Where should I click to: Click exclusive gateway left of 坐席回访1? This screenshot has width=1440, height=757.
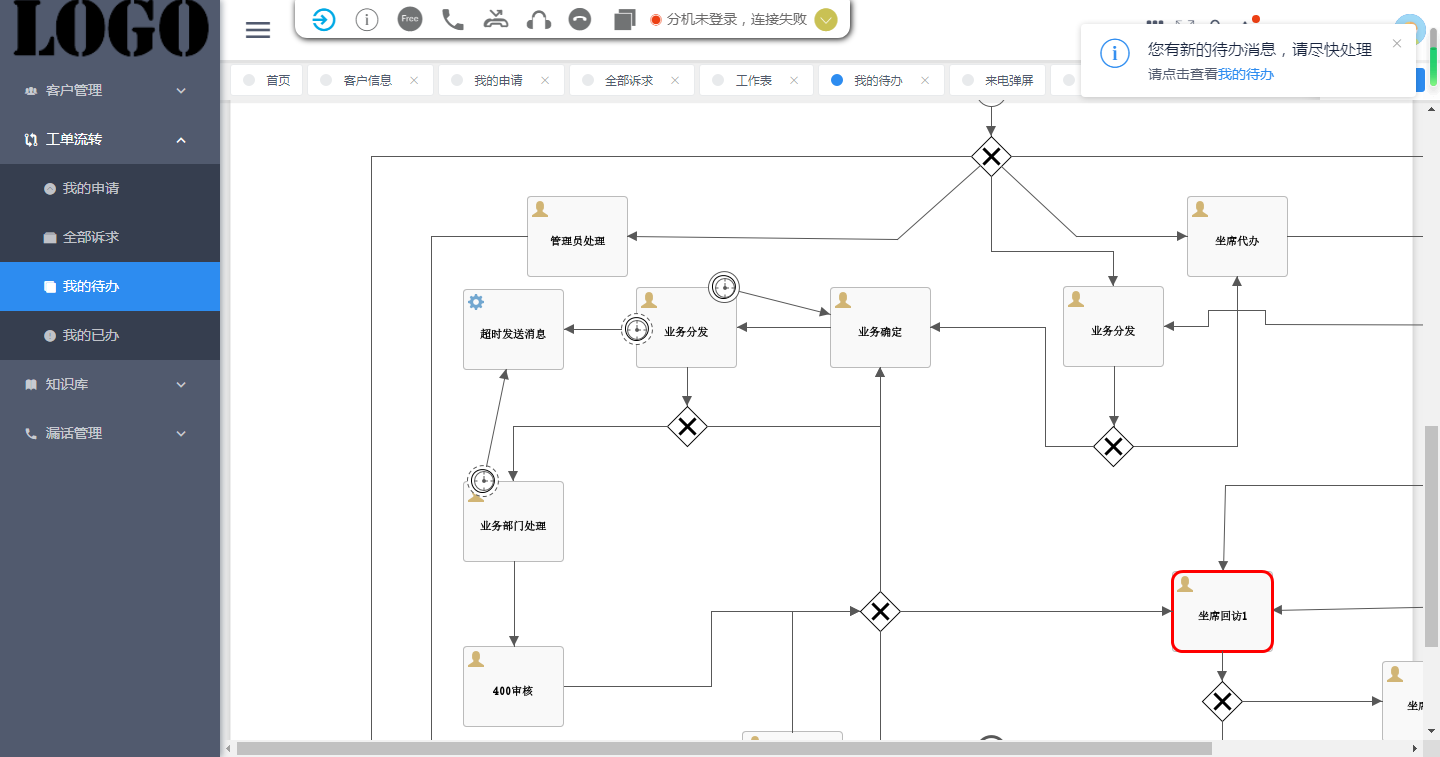click(880, 611)
